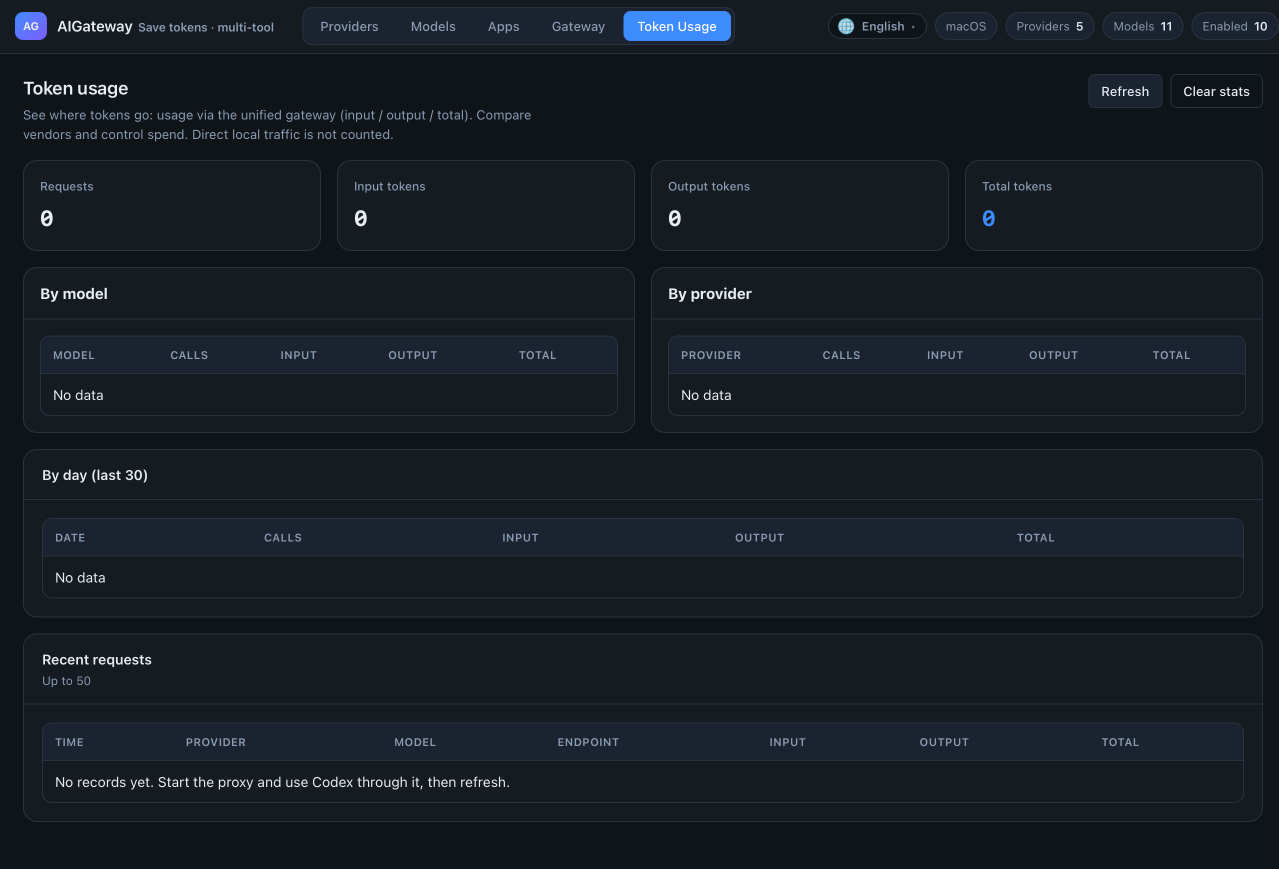The image size is (1279, 869).
Task: Click the Requests summary card
Action: click(172, 205)
